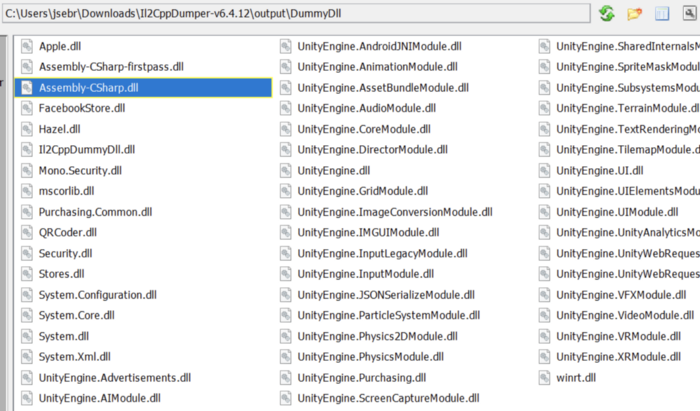The width and height of the screenshot is (700, 411).
Task: Click the file icon beside UnityEngine.dll
Action: pyautogui.click(x=286, y=170)
